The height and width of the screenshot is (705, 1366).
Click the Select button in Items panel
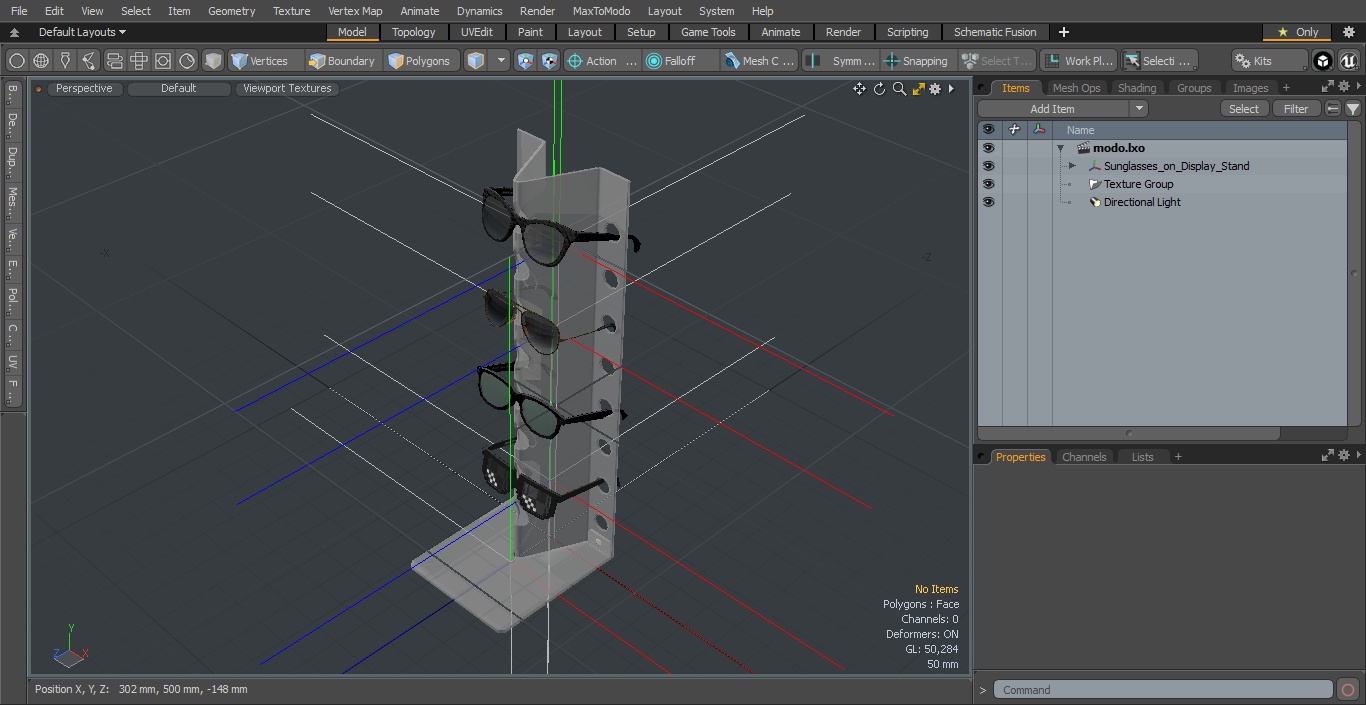pos(1244,109)
